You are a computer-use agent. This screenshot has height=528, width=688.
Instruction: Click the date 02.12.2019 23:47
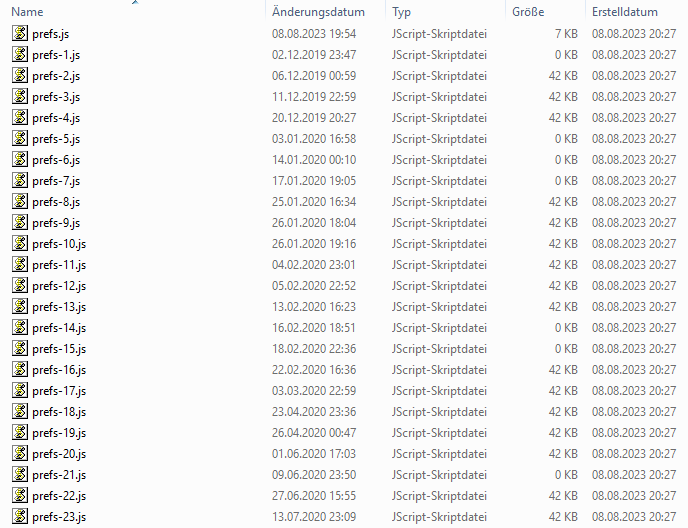click(314, 55)
